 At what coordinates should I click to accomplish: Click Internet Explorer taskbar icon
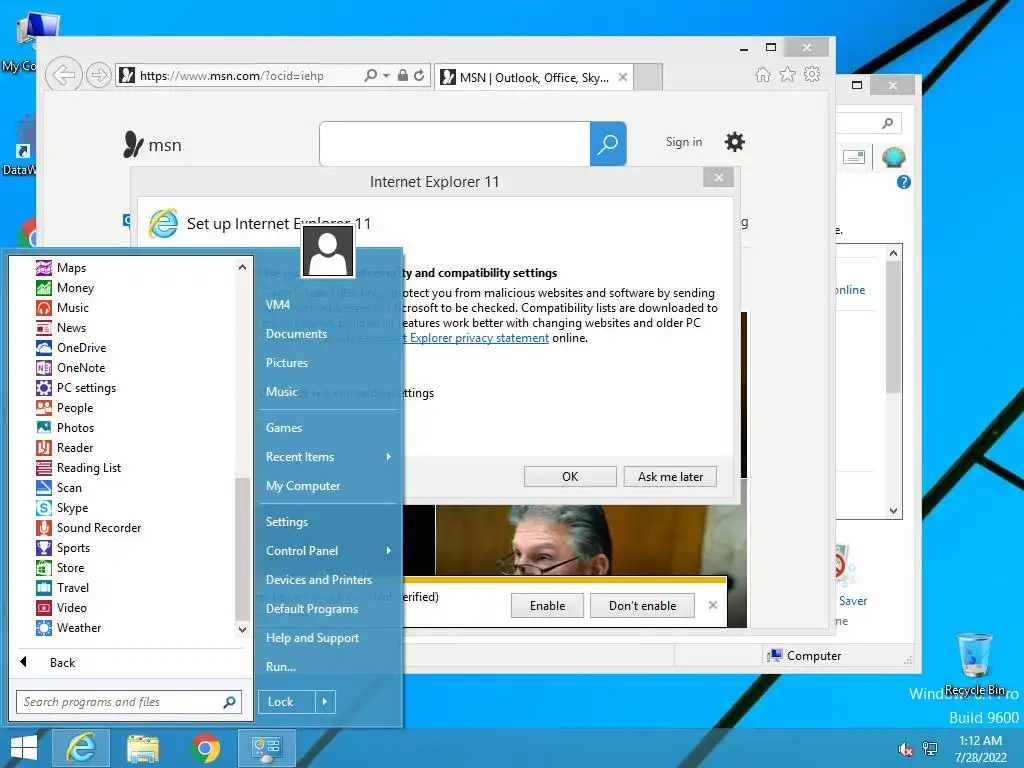pyautogui.click(x=81, y=748)
